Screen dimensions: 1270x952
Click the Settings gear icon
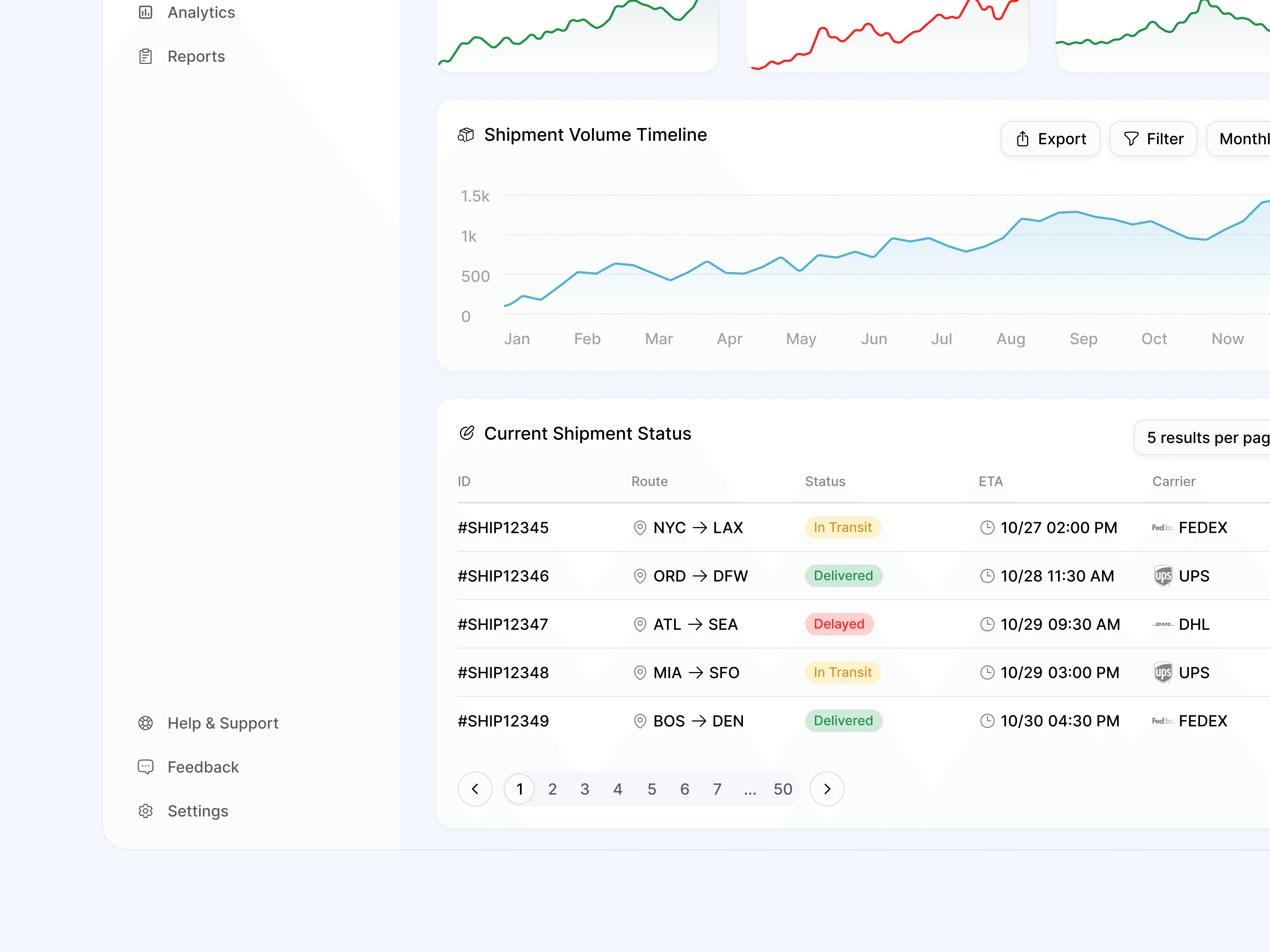point(146,811)
